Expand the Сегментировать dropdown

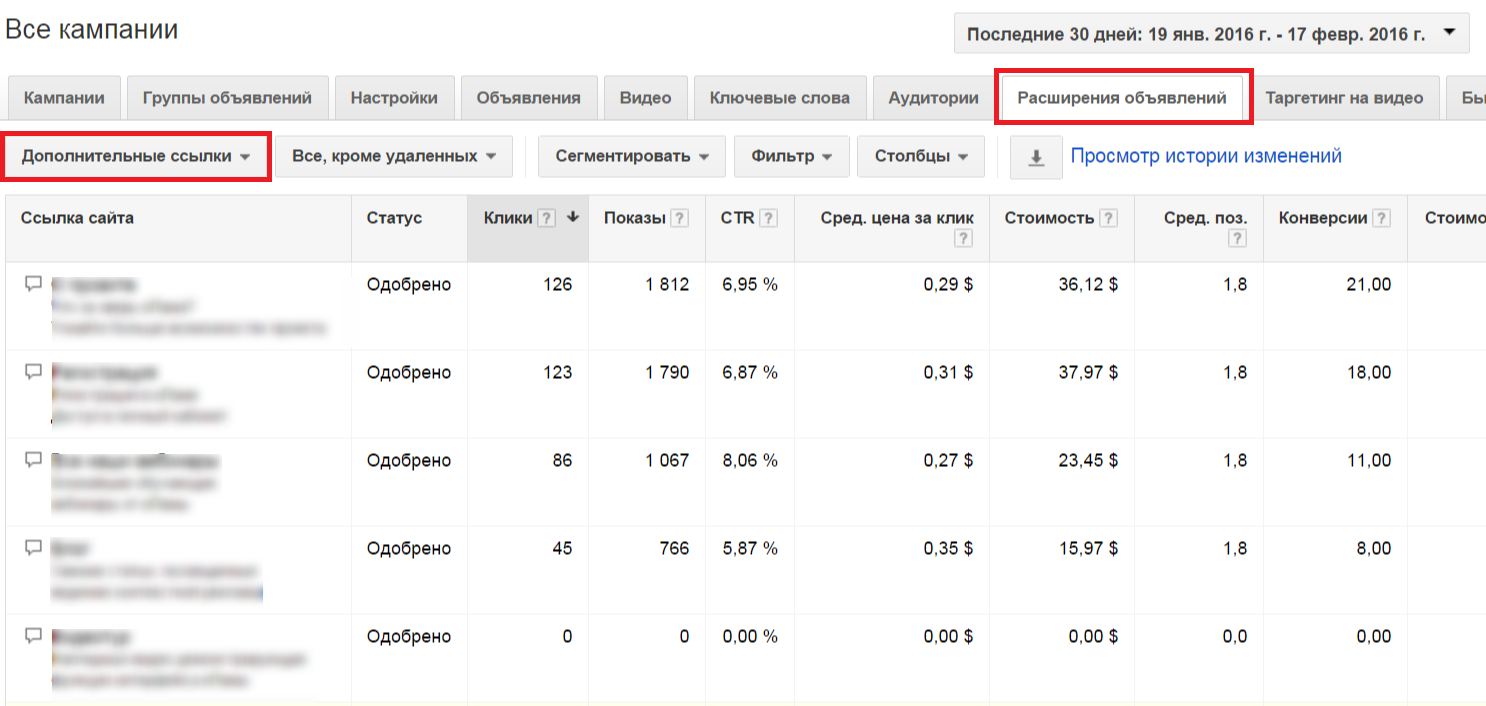(x=632, y=157)
